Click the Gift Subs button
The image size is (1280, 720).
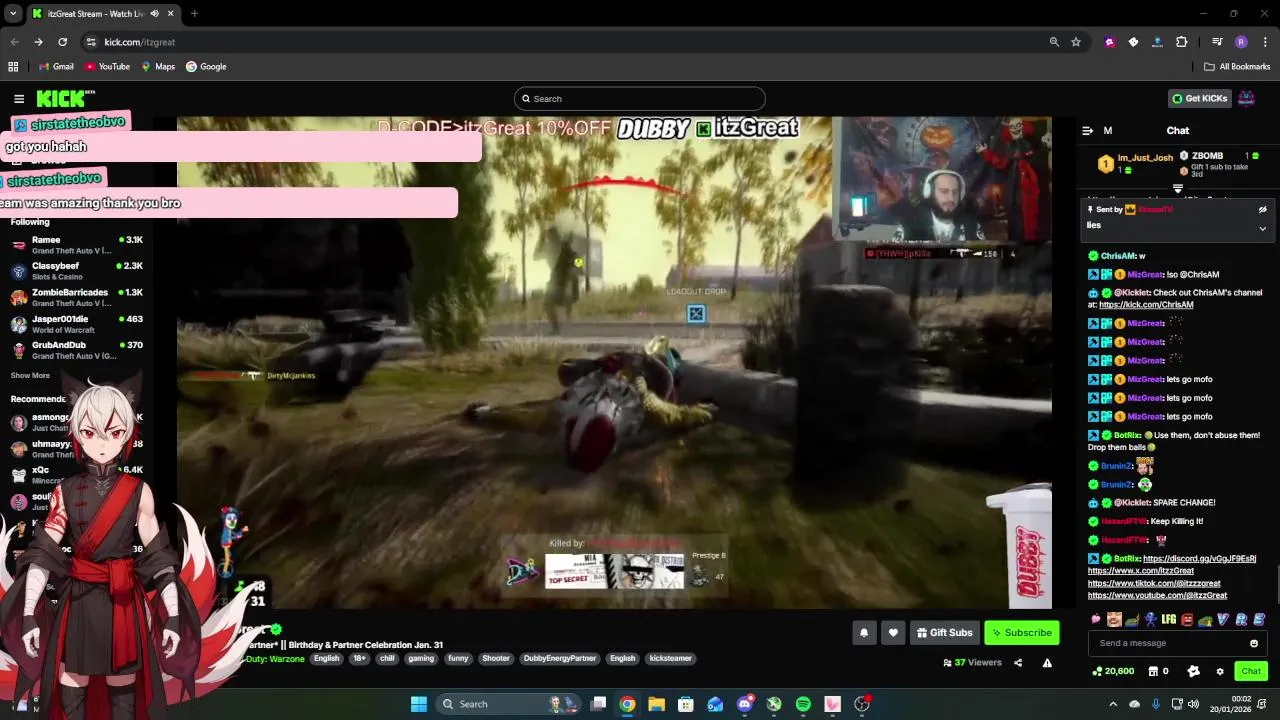point(944,632)
